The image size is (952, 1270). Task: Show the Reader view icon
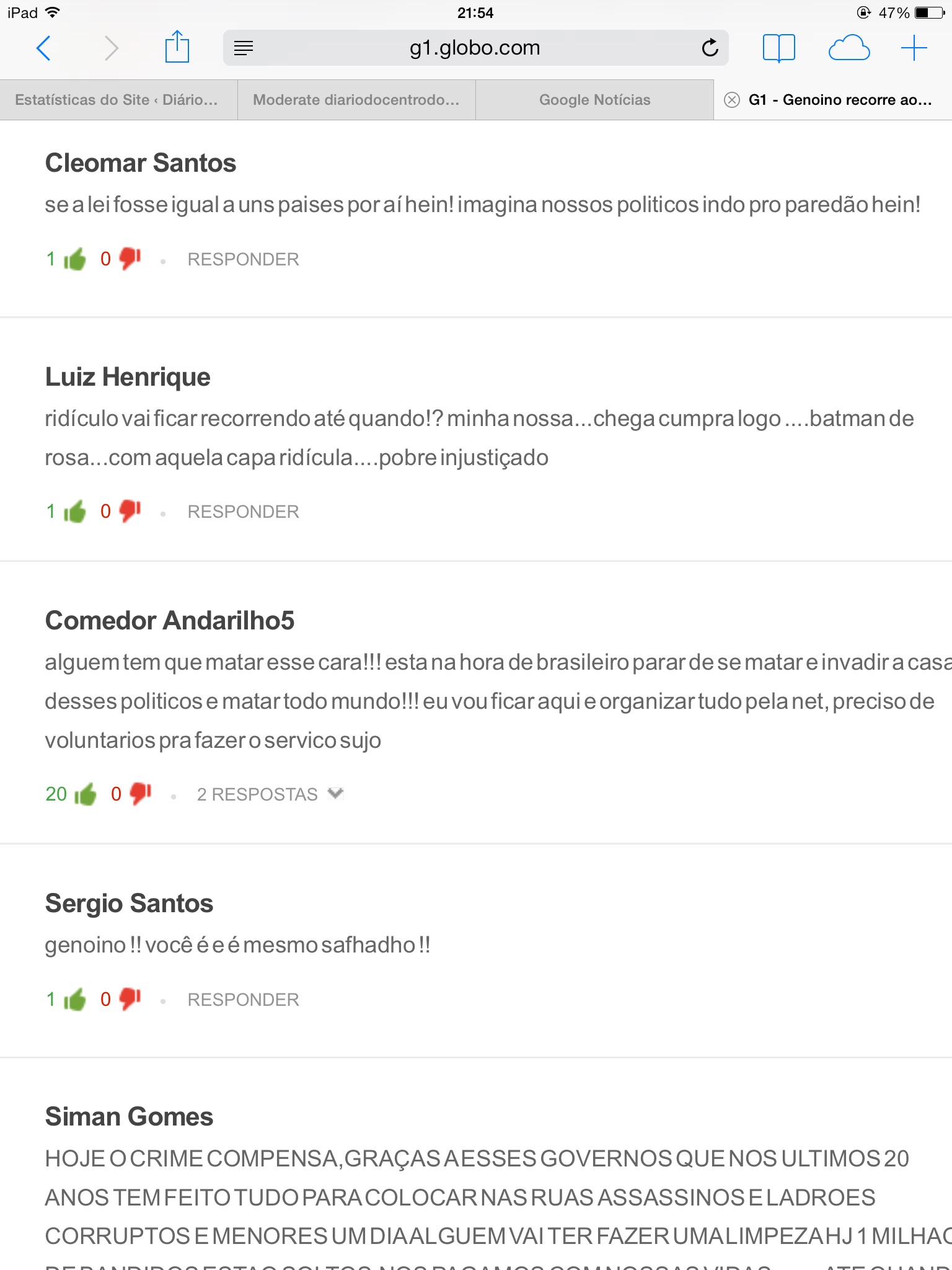tap(244, 48)
